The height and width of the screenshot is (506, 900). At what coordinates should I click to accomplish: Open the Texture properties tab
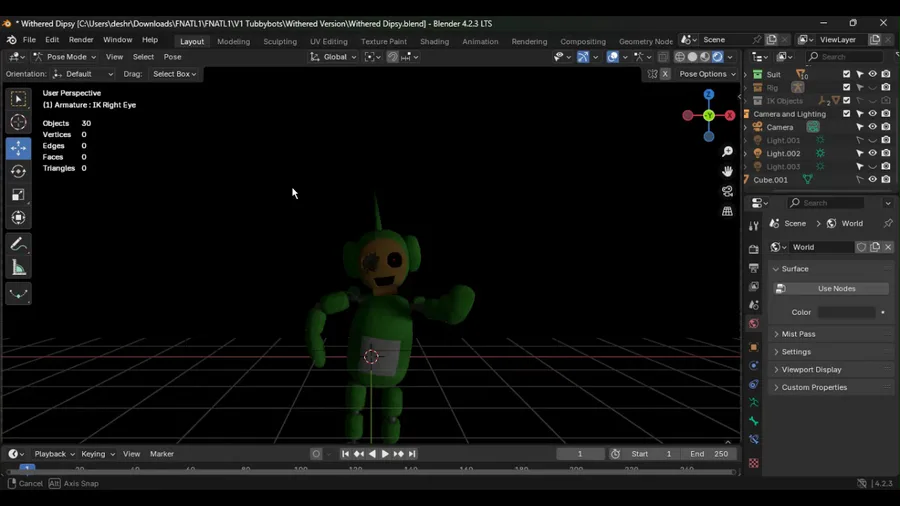point(754,463)
